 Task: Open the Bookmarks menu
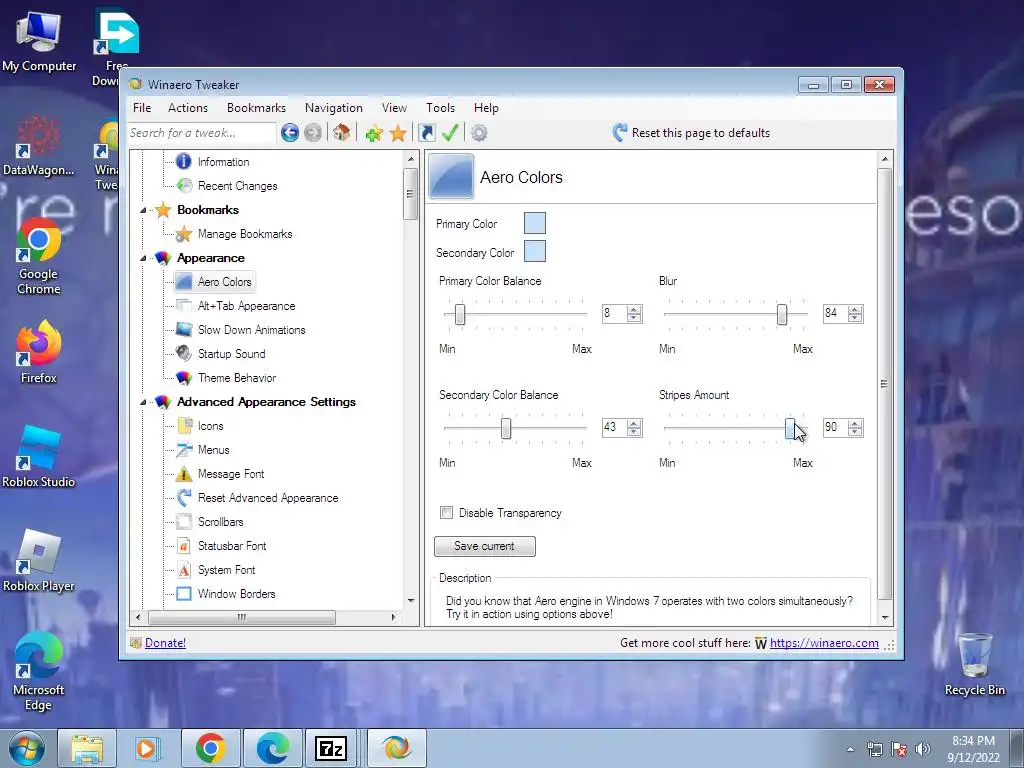point(256,108)
